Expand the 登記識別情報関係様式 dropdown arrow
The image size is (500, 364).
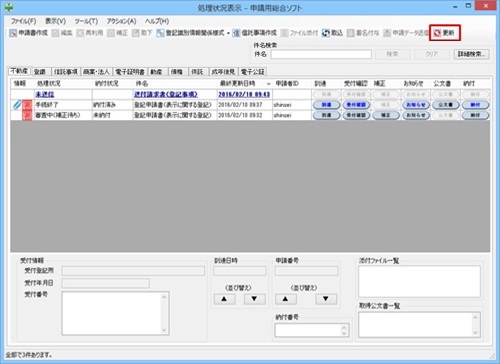pyautogui.click(x=229, y=33)
